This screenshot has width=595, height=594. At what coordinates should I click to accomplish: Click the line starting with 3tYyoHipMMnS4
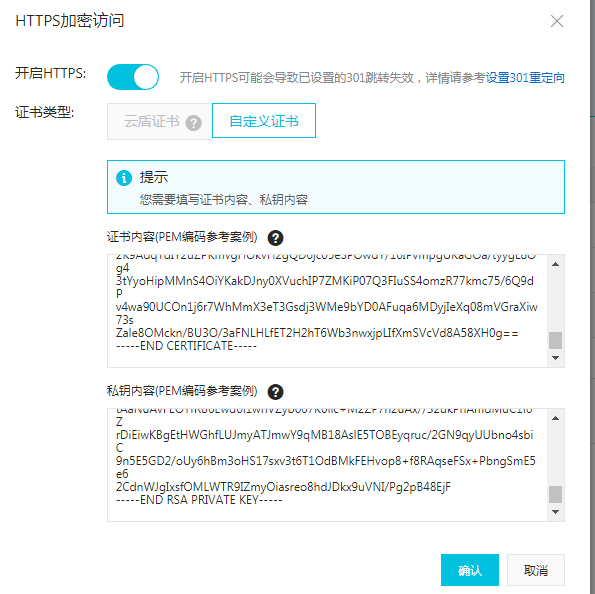[325, 281]
